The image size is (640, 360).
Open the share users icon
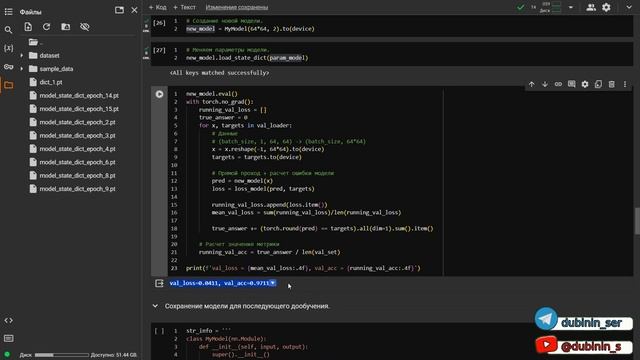(x=591, y=7)
